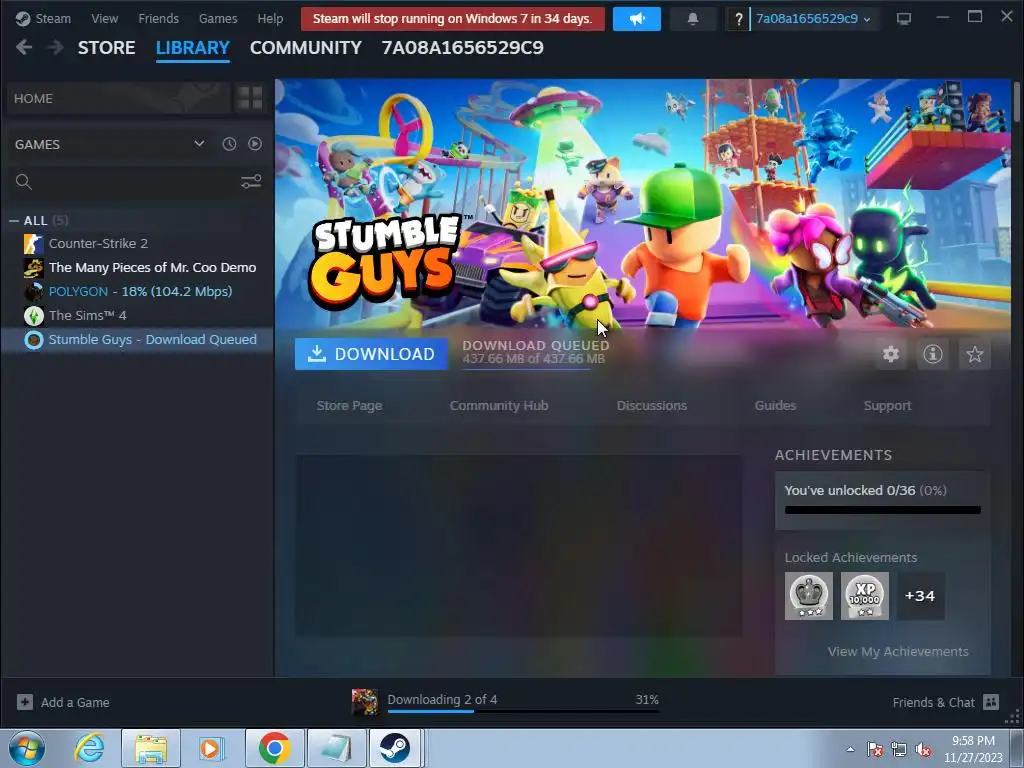Click the Mr. Coo Demo game icon
1024x768 pixels.
(x=34, y=268)
